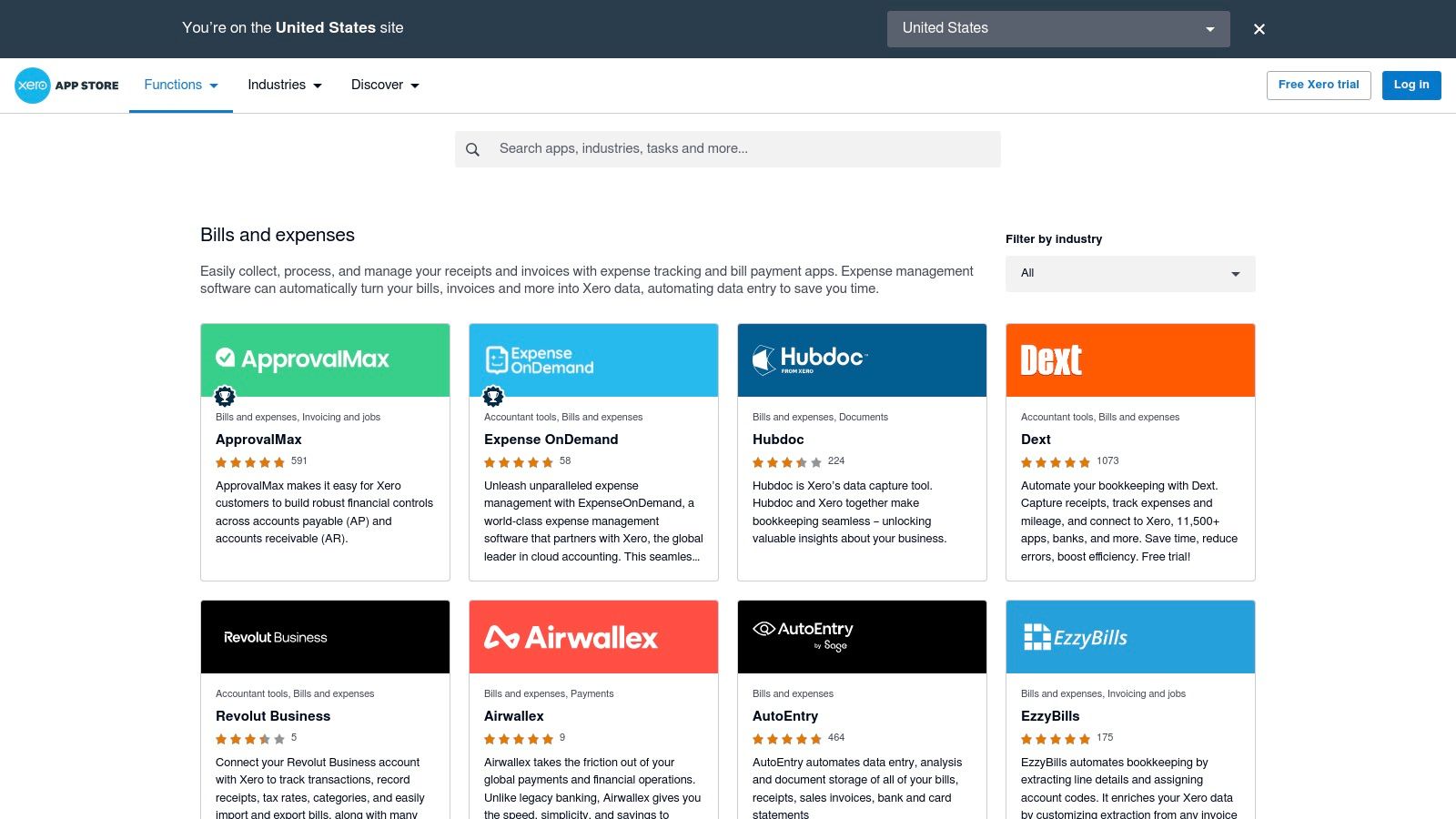Open the ApprovalMax app via its logo banner
Viewport: 1456px width, 819px height.
(324, 359)
